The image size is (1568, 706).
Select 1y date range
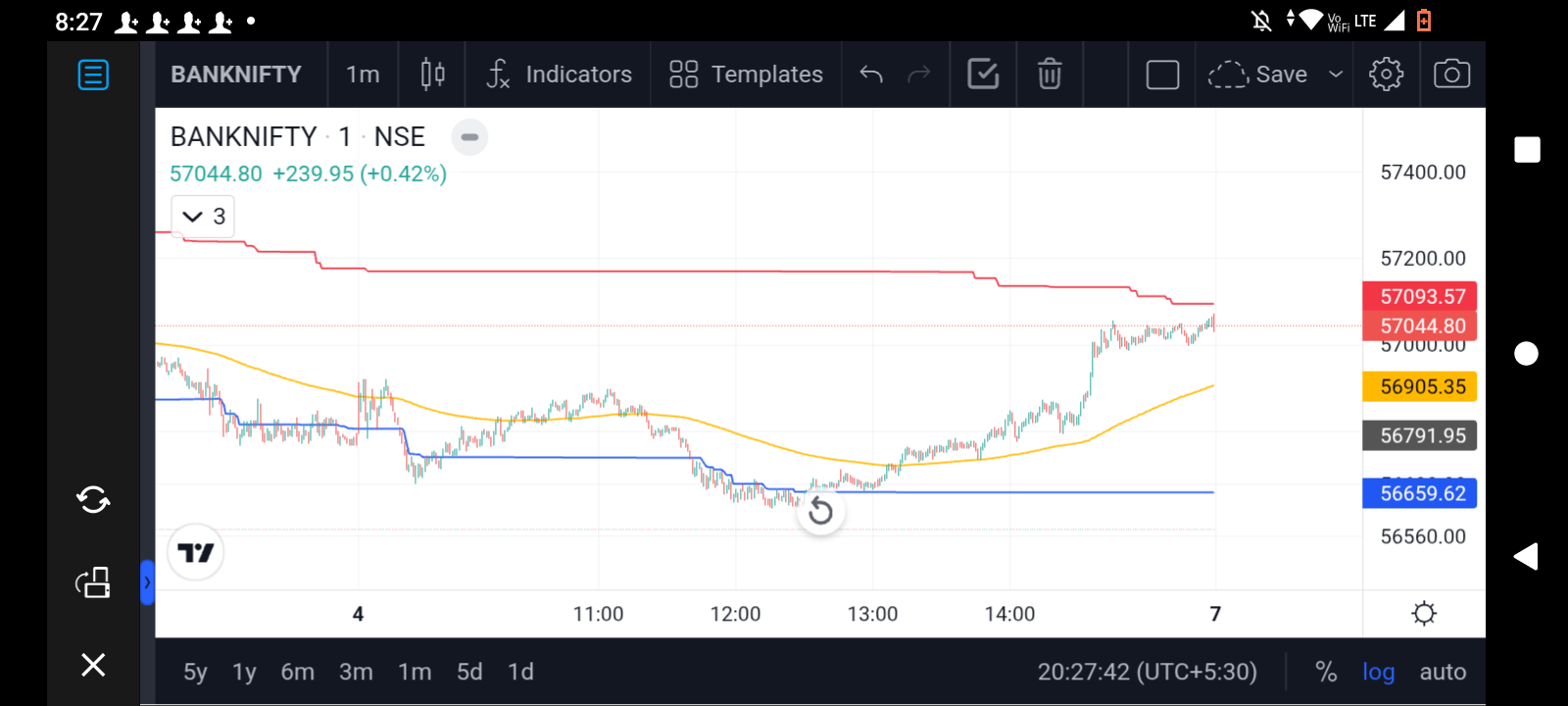[244, 672]
